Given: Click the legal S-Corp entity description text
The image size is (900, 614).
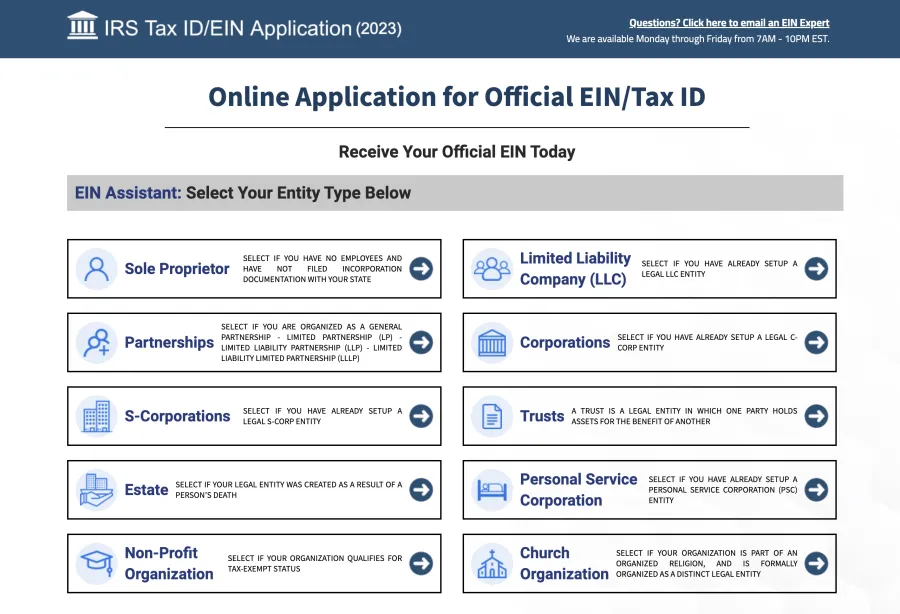Looking at the screenshot, I should click(323, 416).
